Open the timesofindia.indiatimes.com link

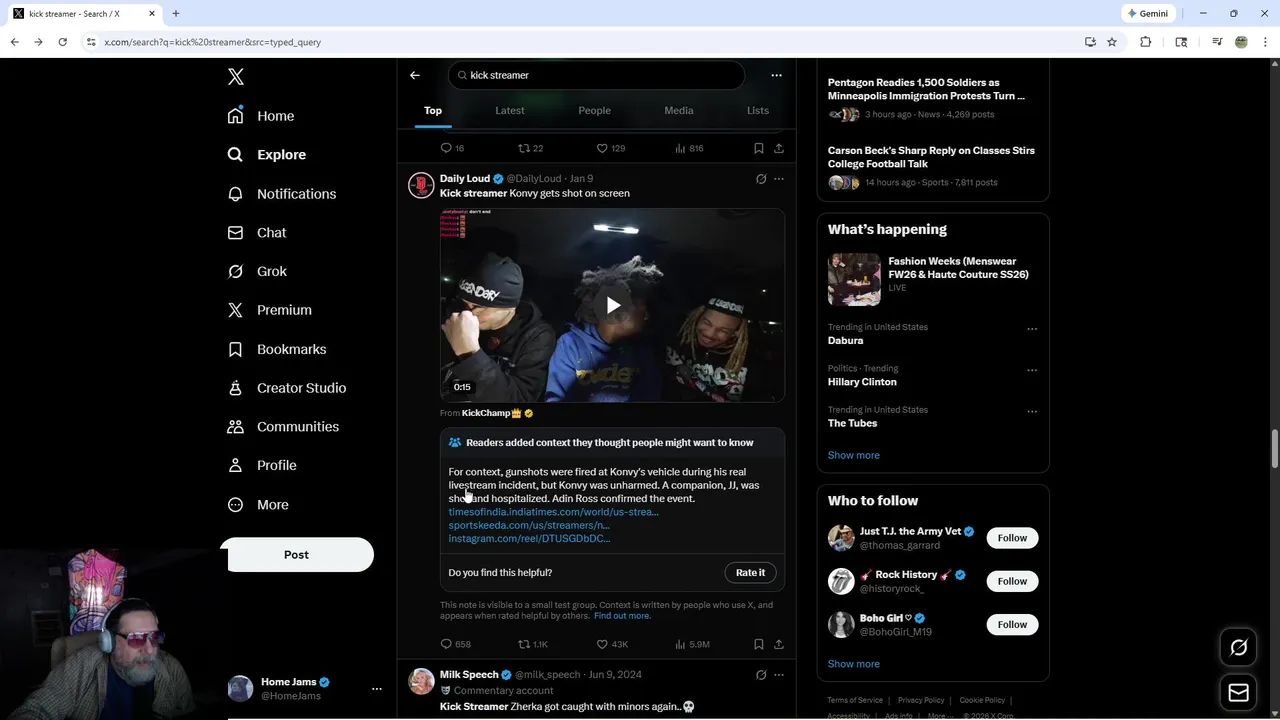point(553,512)
